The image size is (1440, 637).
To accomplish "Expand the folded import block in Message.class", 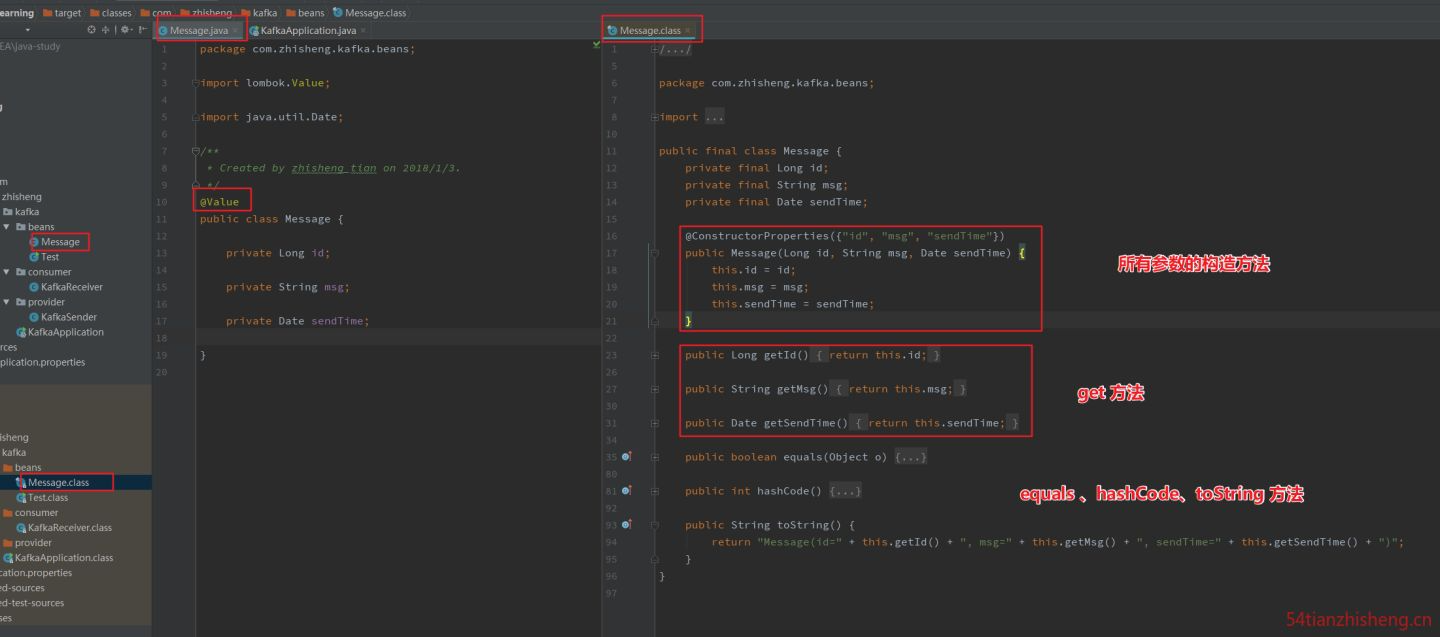I will tap(714, 117).
